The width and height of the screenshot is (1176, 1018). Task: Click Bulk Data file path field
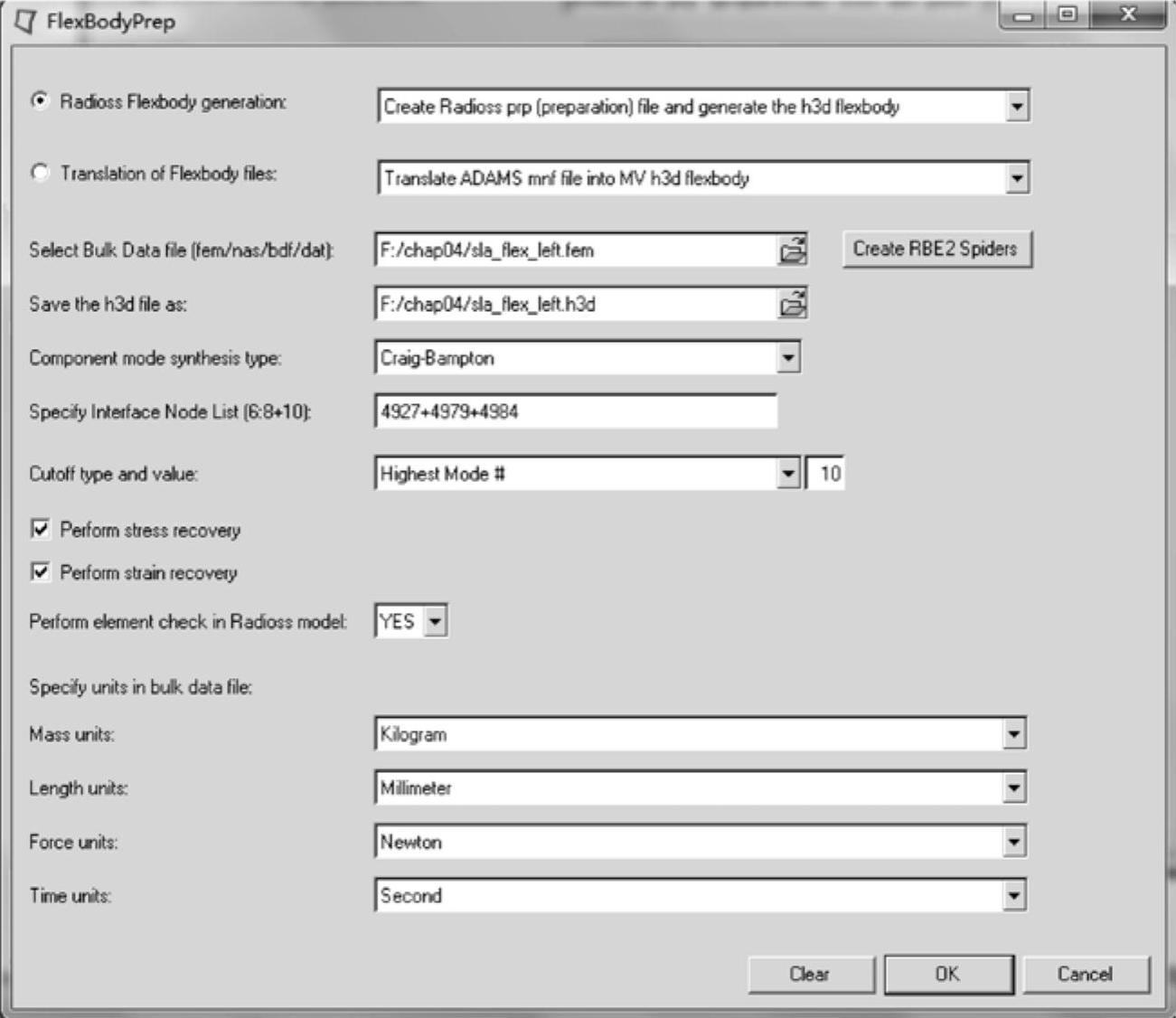click(x=576, y=250)
